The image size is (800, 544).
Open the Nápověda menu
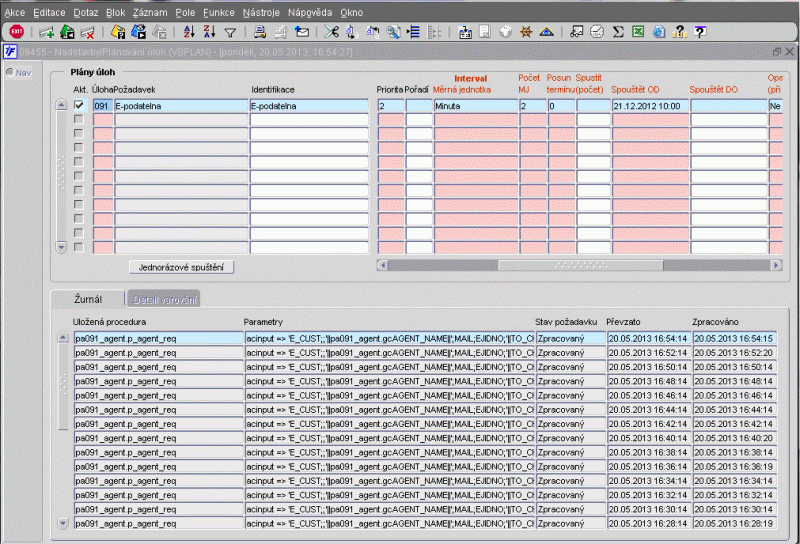(x=310, y=12)
